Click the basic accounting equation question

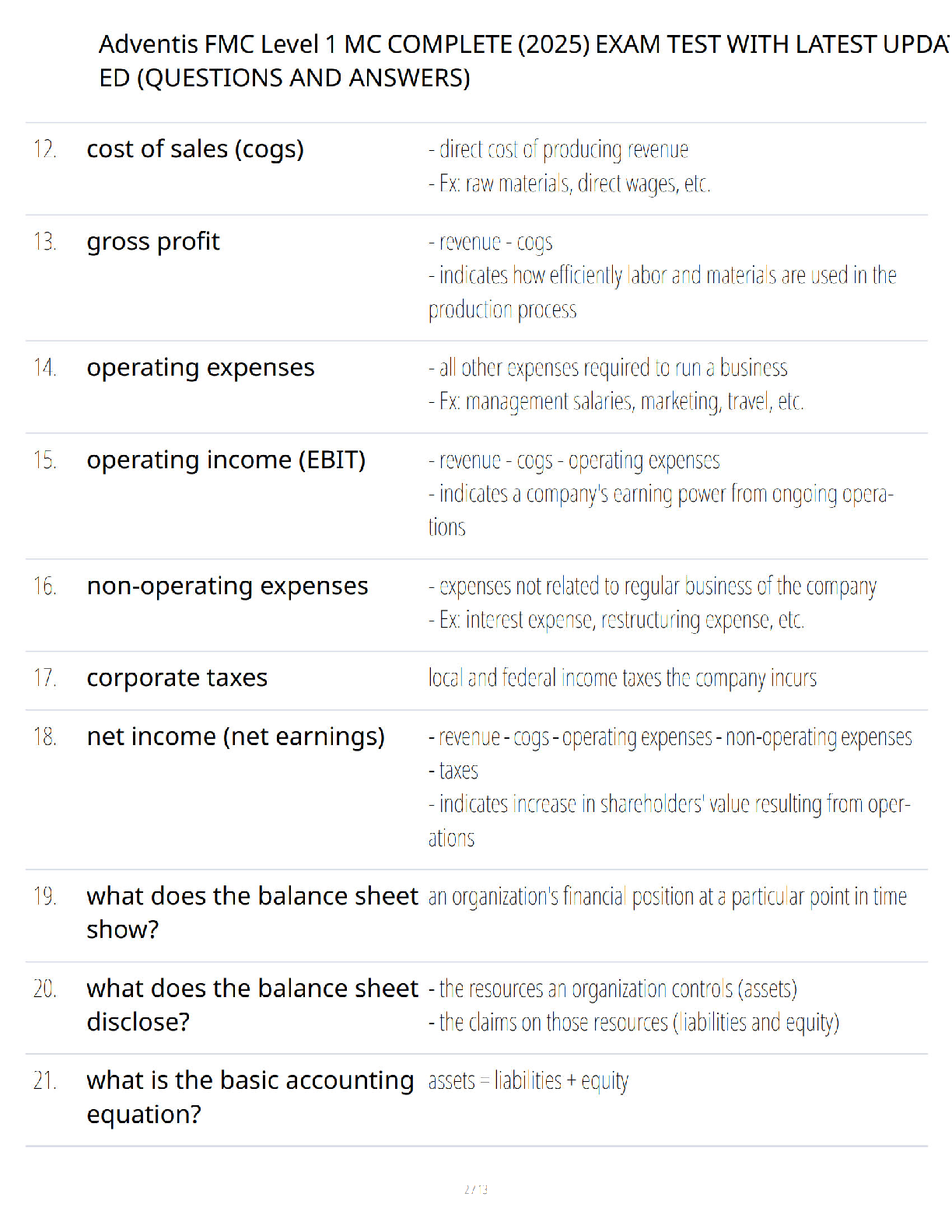coord(250,1097)
